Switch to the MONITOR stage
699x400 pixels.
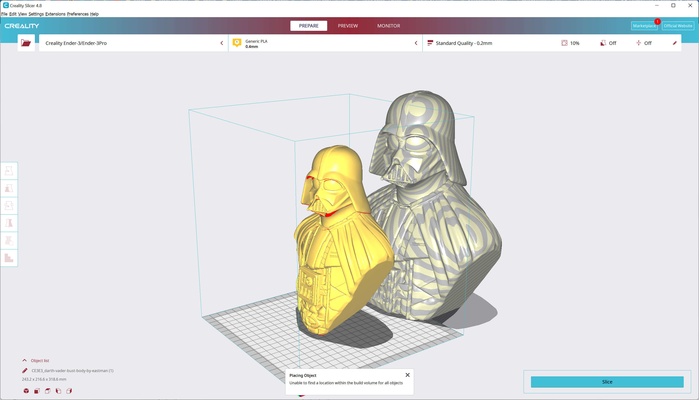389,26
